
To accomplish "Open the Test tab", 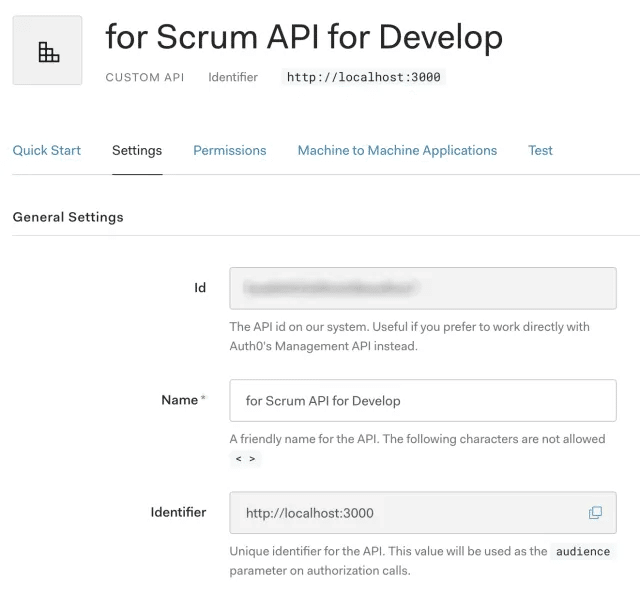I will [x=540, y=150].
